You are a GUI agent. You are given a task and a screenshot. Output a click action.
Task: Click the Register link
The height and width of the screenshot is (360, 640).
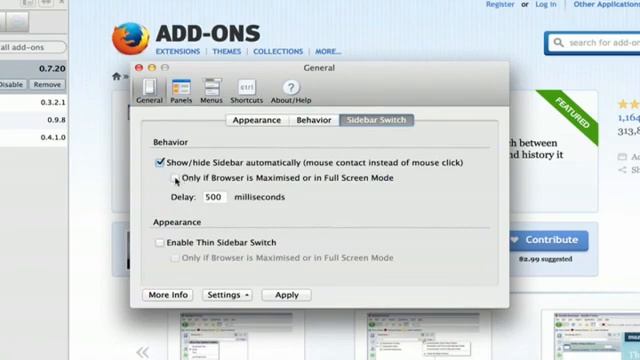click(500, 4)
